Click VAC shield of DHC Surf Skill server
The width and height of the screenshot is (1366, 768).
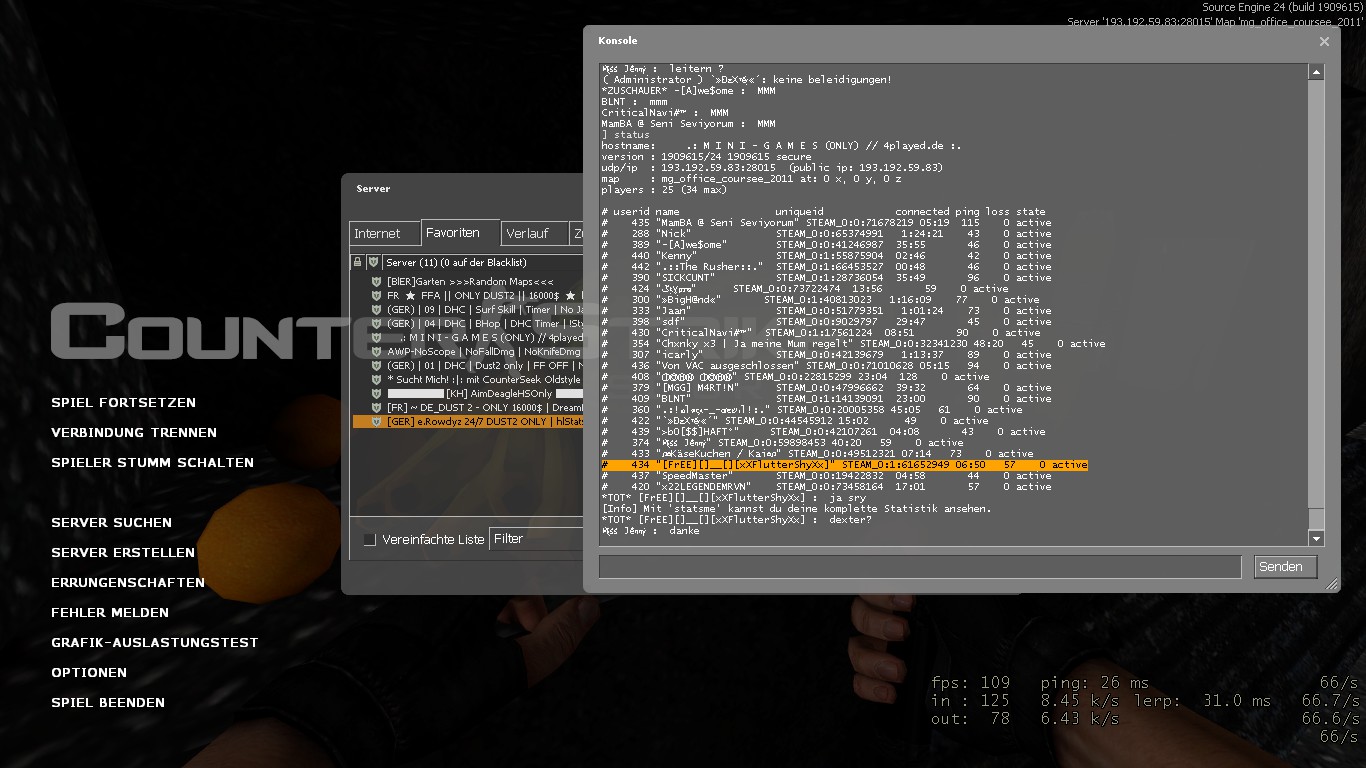377,310
